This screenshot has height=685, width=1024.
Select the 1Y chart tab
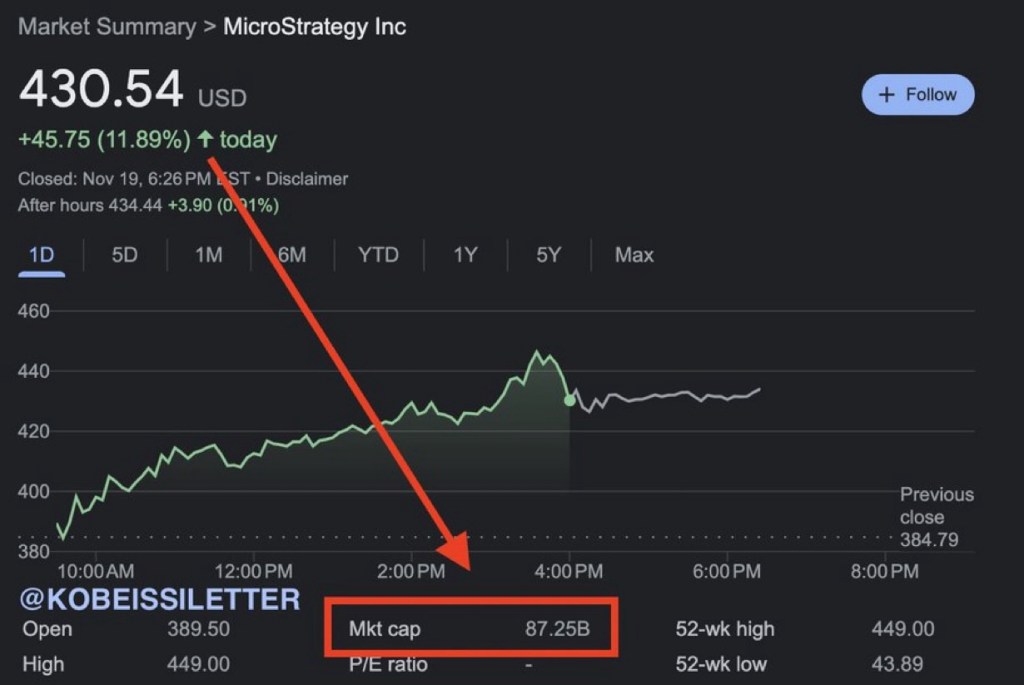click(465, 255)
